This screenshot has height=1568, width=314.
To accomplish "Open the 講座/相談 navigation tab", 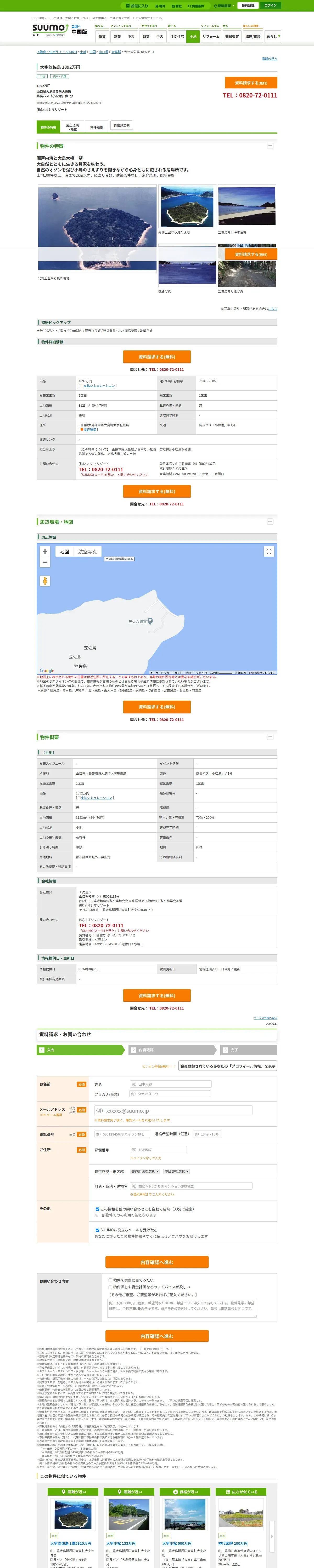I will [x=253, y=37].
